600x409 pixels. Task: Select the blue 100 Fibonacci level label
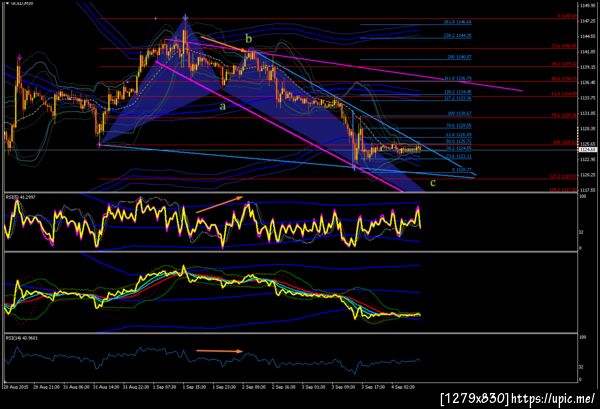point(460,114)
